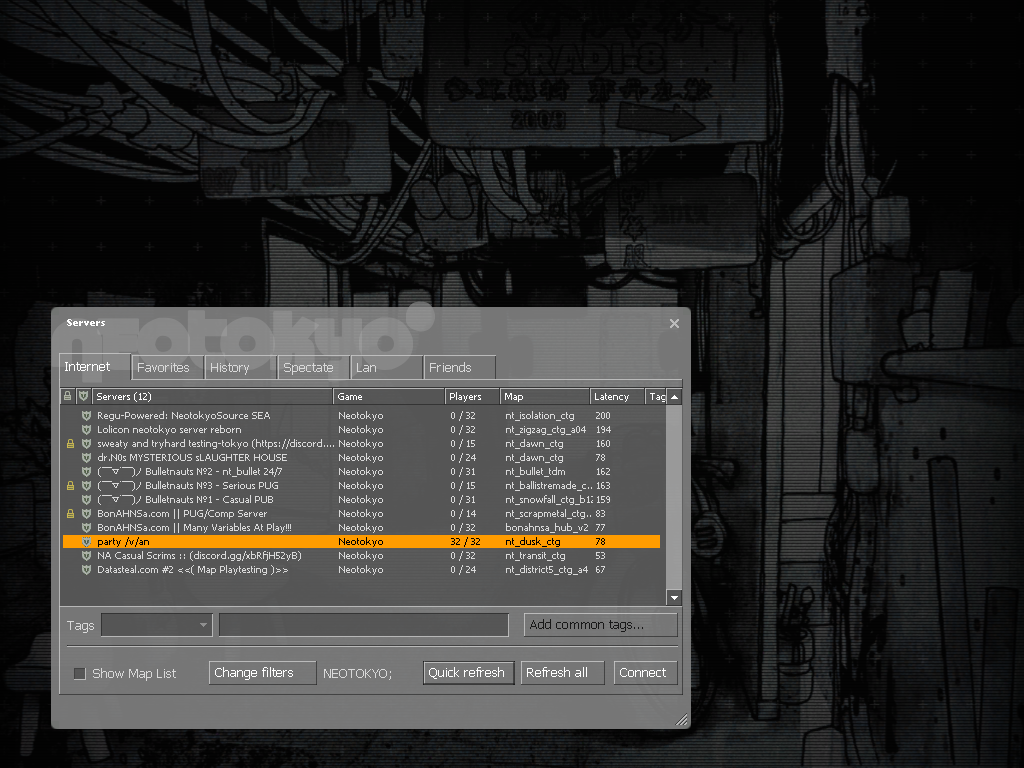Viewport: 1024px width, 768px height.
Task: Click the shield icon beside Many Variables At Play
Action: [x=86, y=528]
